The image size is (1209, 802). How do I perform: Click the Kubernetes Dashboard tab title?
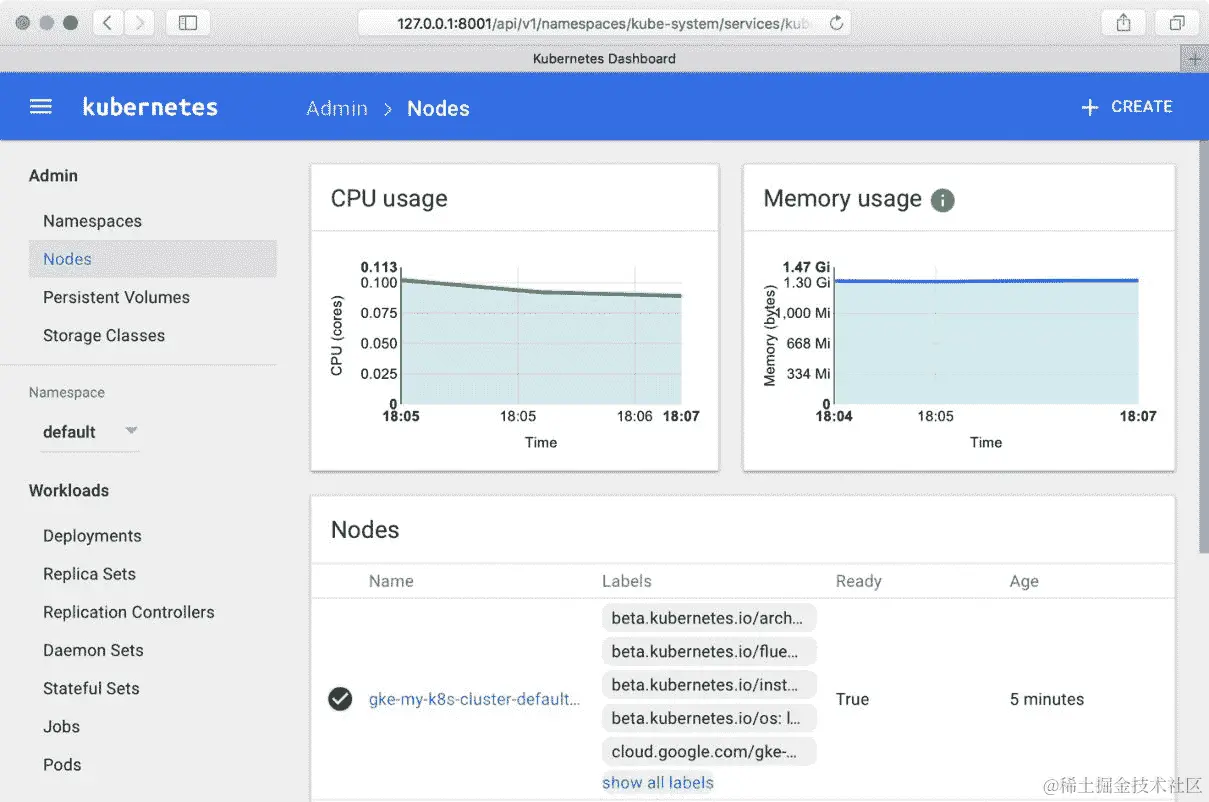point(604,59)
